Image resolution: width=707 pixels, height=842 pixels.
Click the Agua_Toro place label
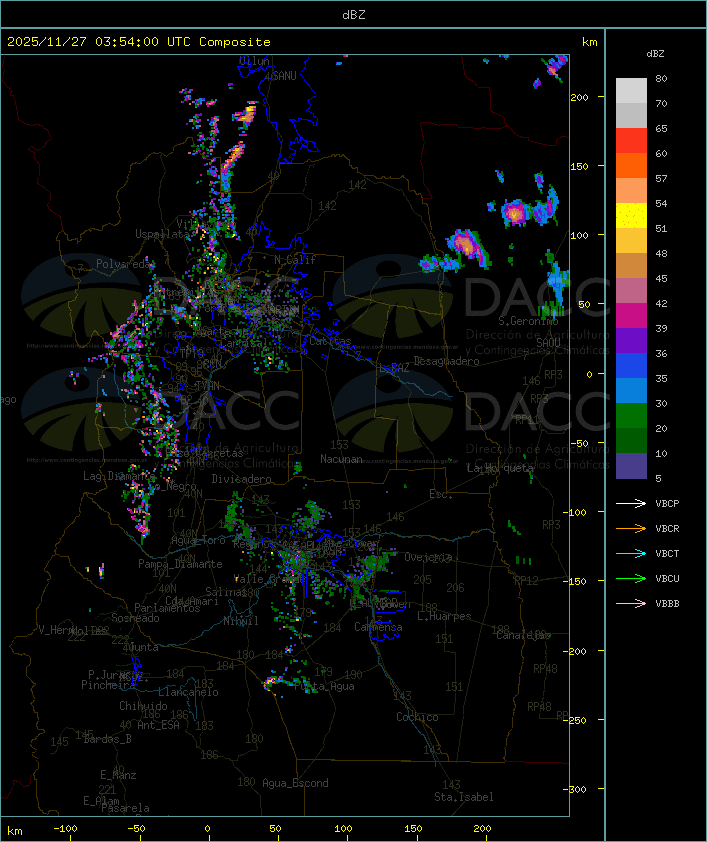[198, 540]
